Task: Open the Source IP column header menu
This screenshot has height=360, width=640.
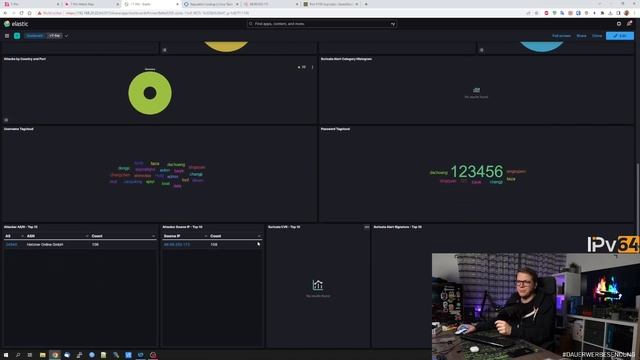Action: (x=206, y=236)
